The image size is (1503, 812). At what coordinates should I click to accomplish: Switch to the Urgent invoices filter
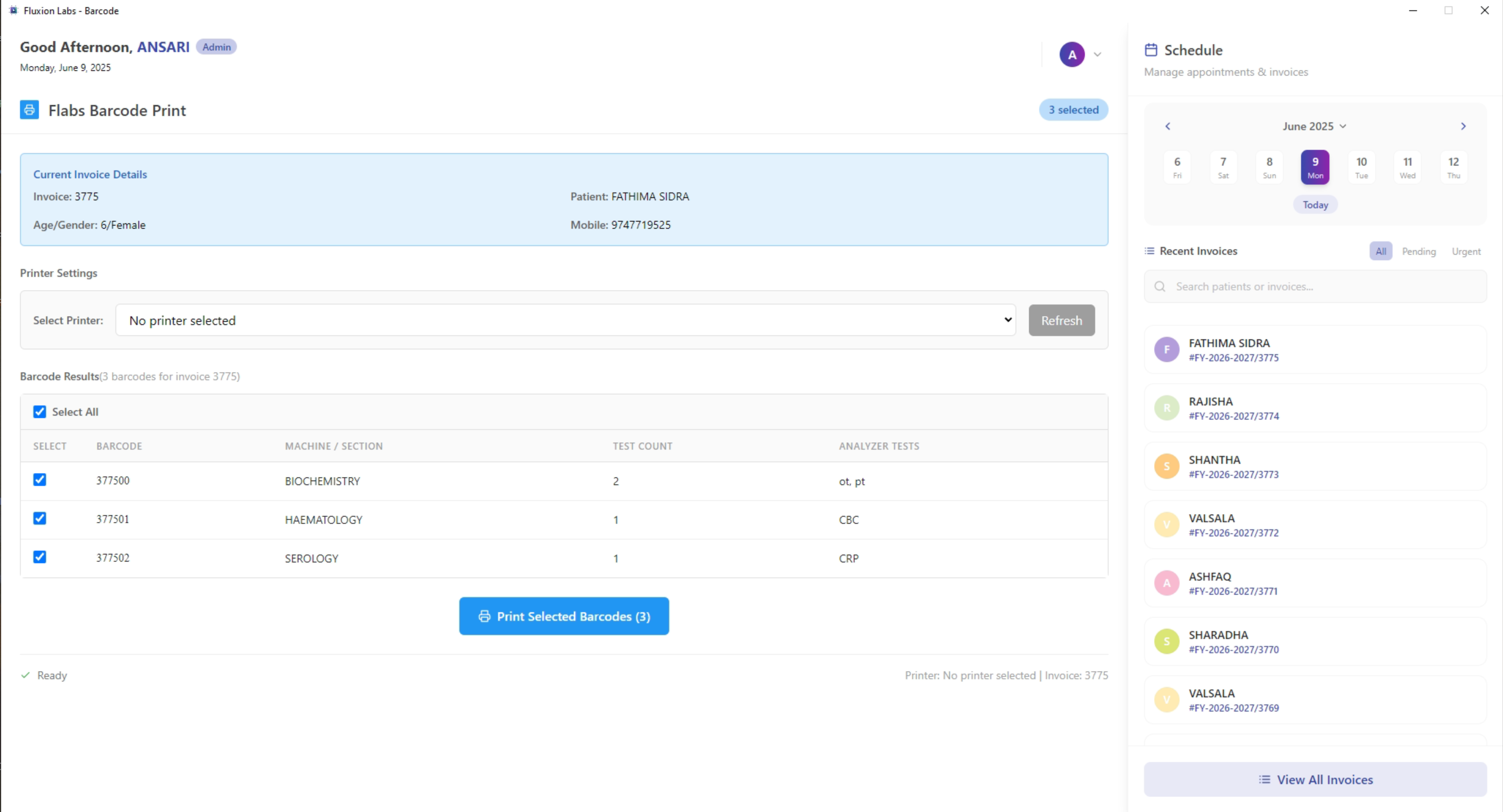pos(1466,251)
